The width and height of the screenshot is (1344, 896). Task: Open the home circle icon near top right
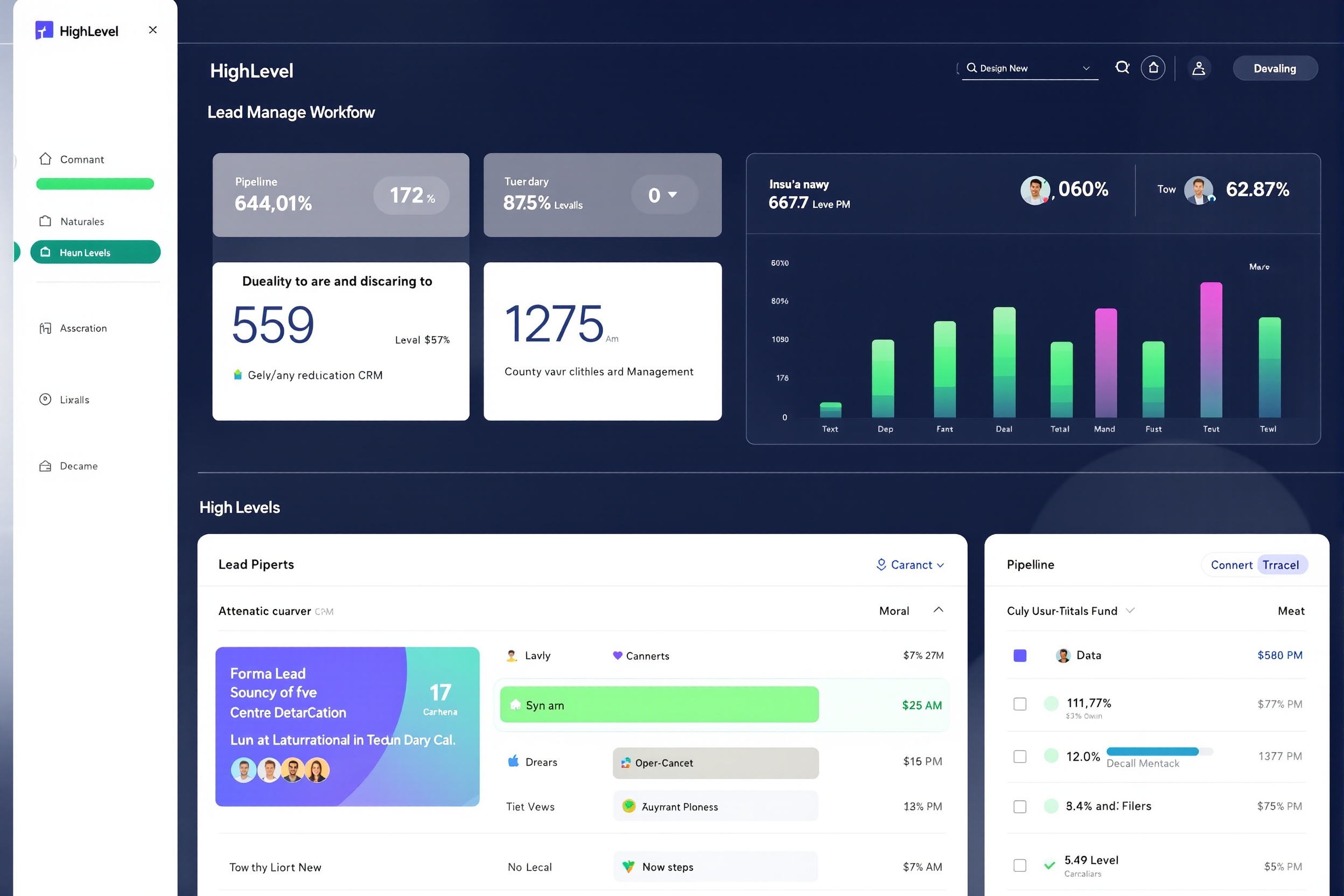click(1153, 67)
